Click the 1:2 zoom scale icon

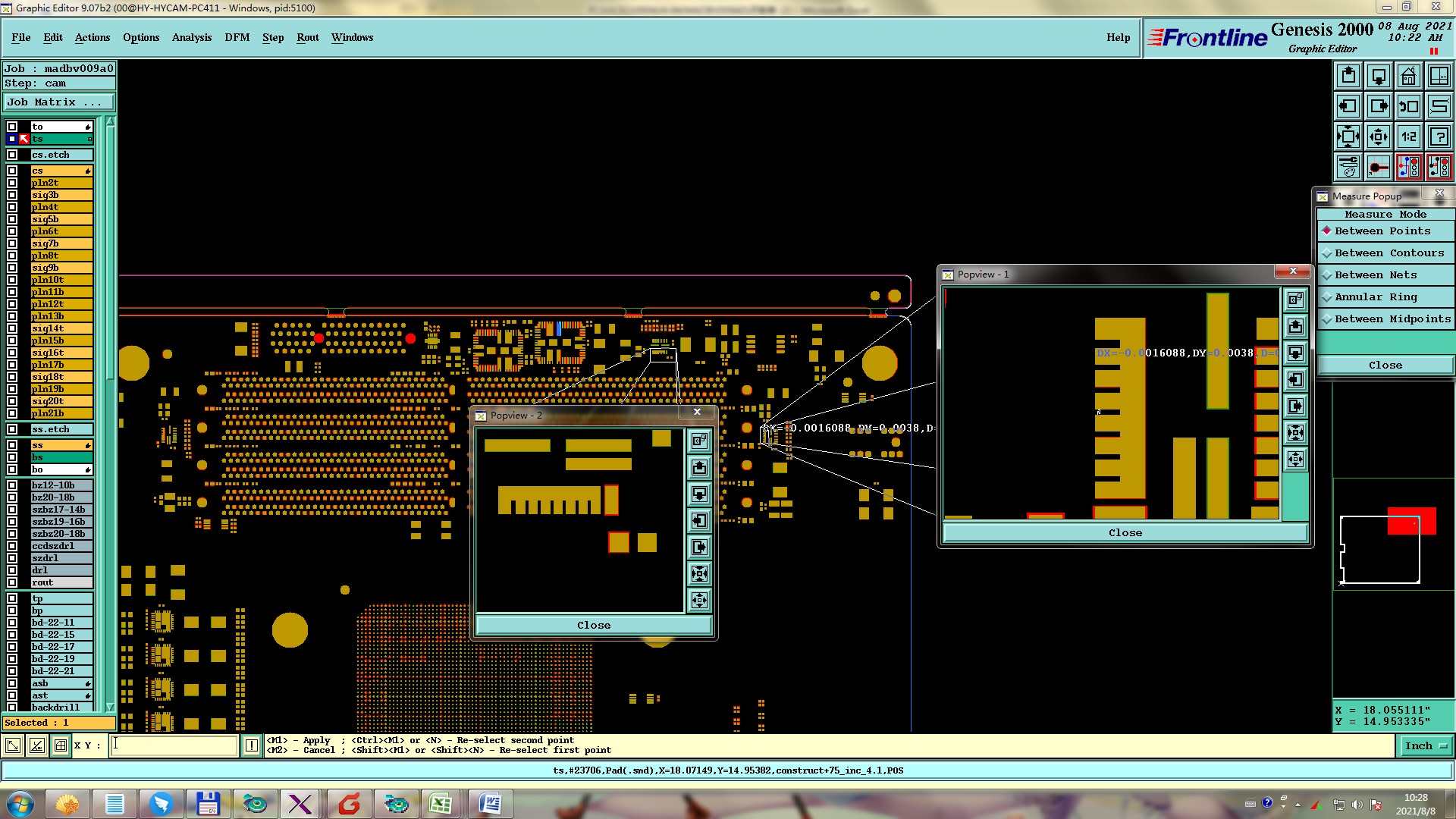click(1408, 136)
